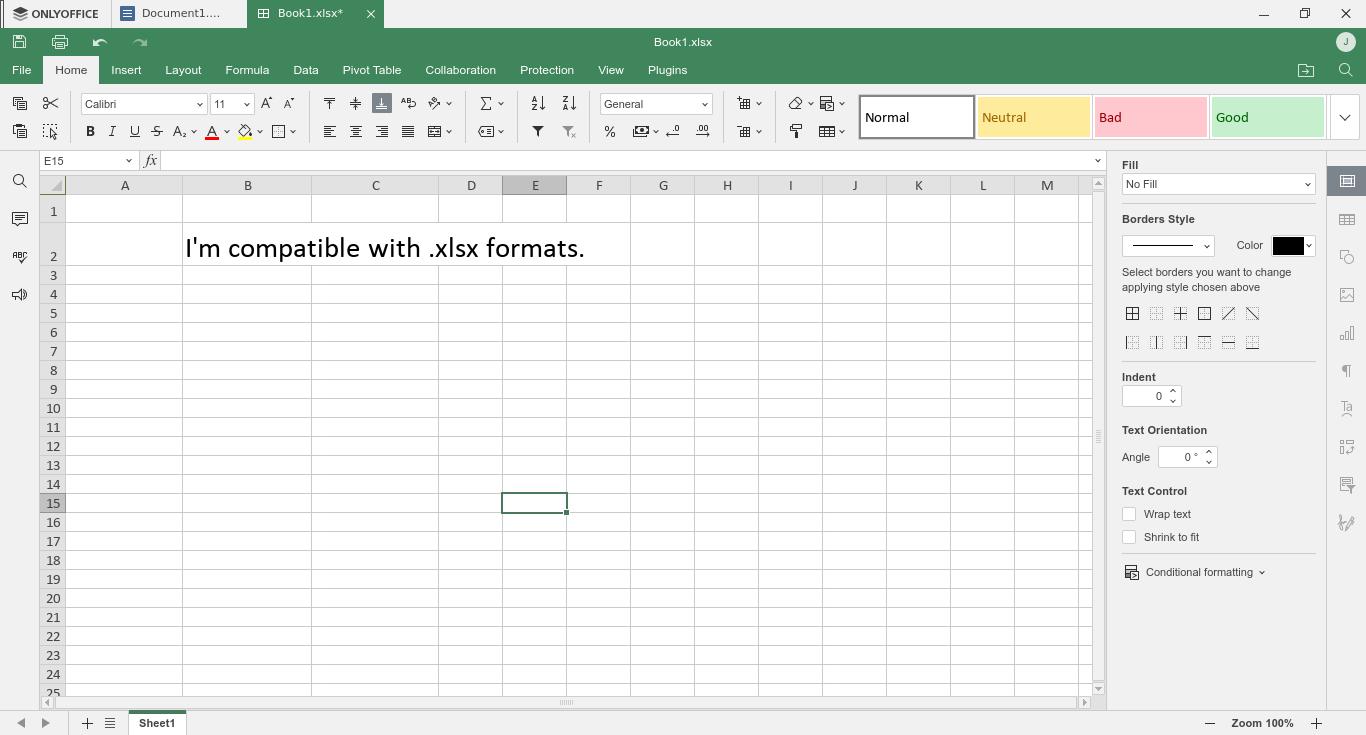Screen dimensions: 1366x735
Task: Click the Print icon in title bar
Action: [x=60, y=42]
